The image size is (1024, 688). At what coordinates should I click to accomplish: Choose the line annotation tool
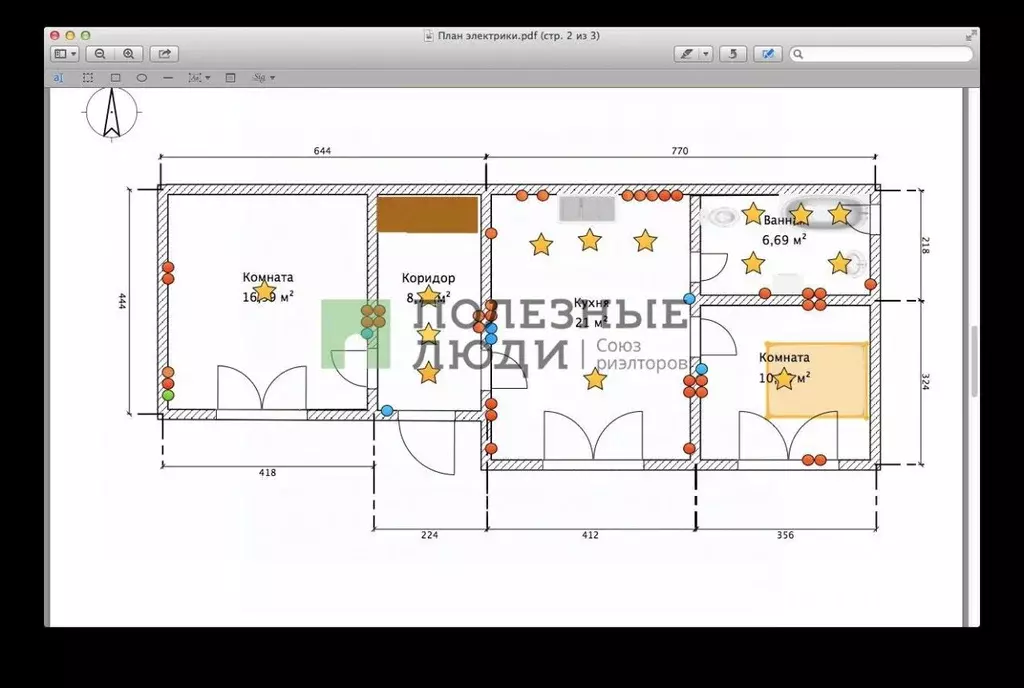(x=168, y=77)
